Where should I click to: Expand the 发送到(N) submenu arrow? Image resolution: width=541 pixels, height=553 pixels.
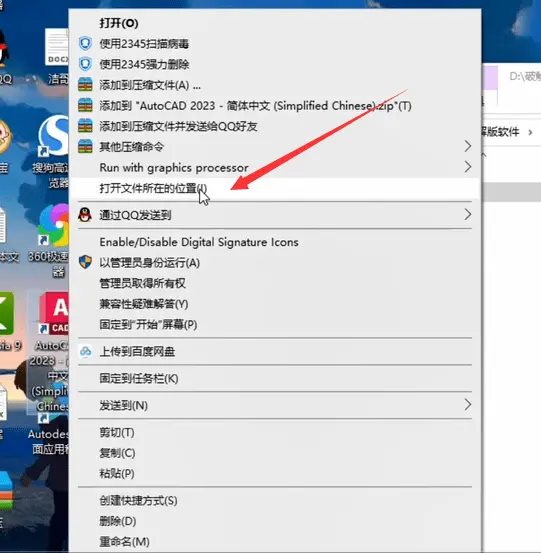[x=468, y=405]
